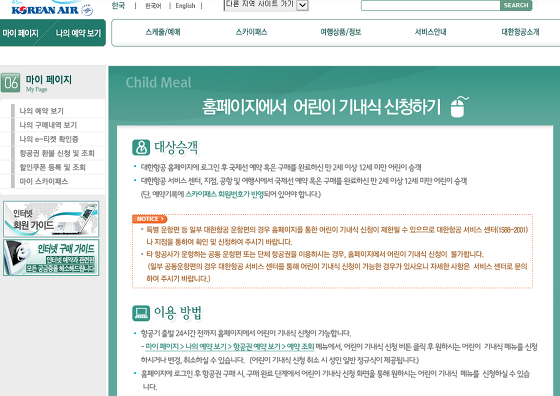The width and height of the screenshot is (560, 396).
Task: Open the 여행상품/정보 menu
Action: tap(341, 32)
